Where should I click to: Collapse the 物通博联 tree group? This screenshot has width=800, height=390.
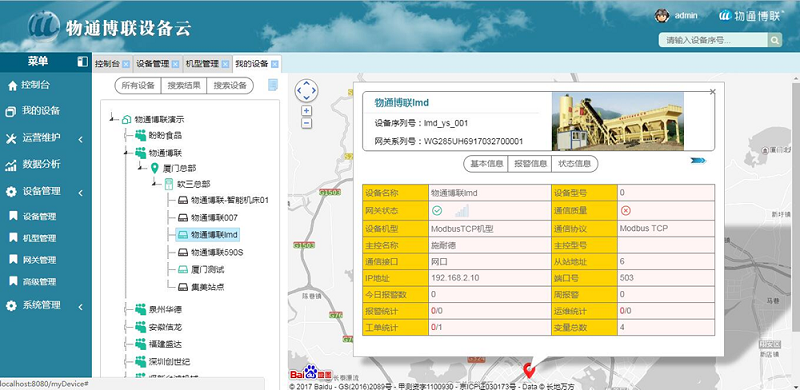point(127,153)
